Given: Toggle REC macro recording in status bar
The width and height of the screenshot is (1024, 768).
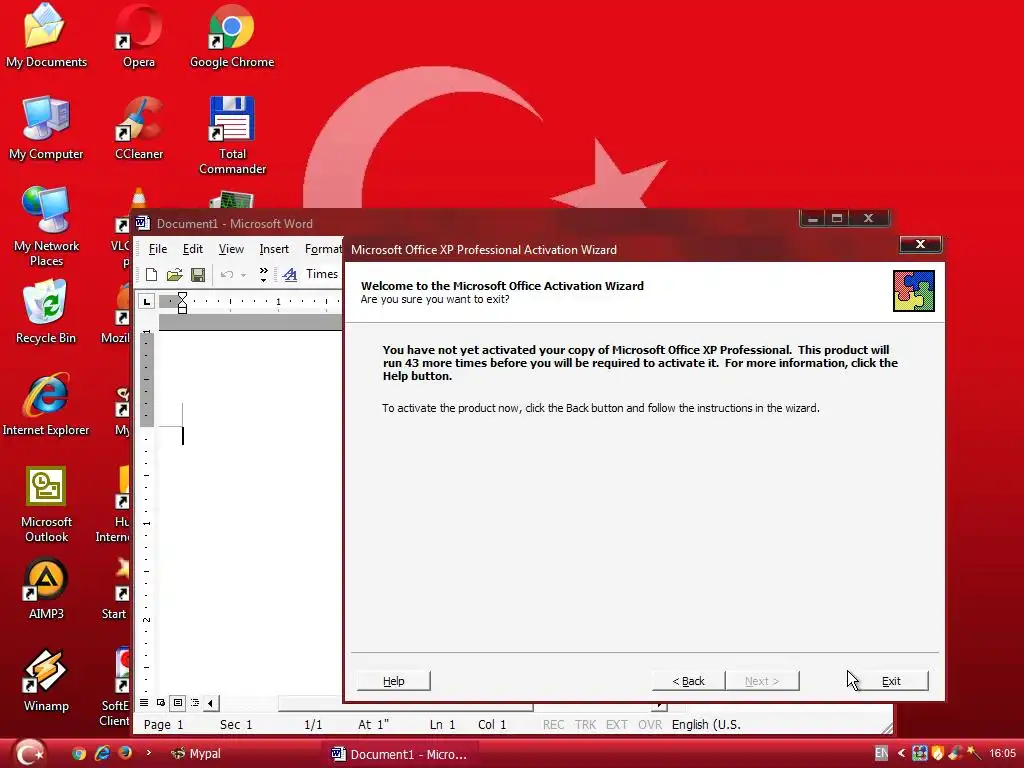Looking at the screenshot, I should coord(553,725).
